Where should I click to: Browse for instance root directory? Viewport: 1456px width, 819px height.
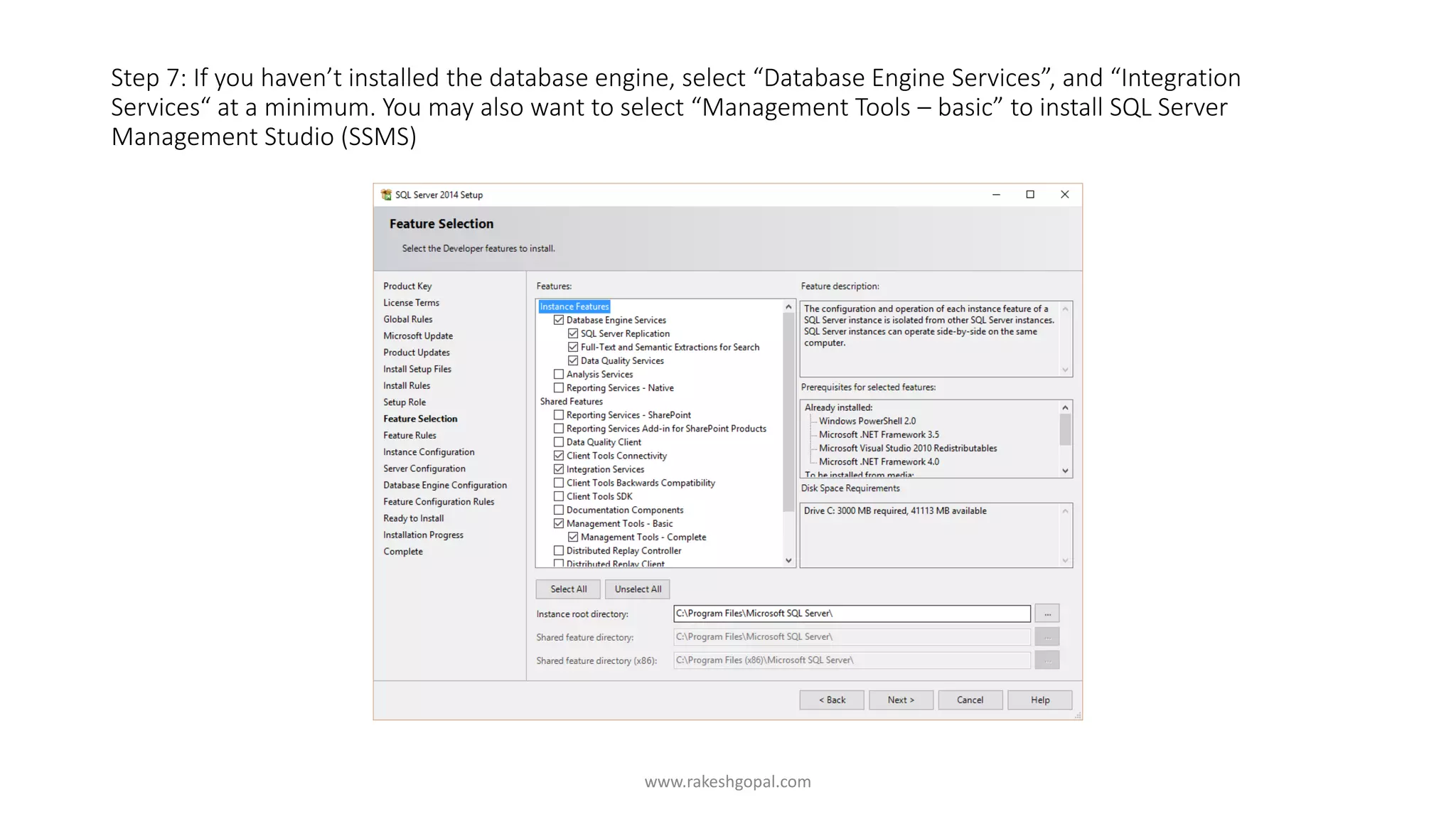click(1047, 614)
